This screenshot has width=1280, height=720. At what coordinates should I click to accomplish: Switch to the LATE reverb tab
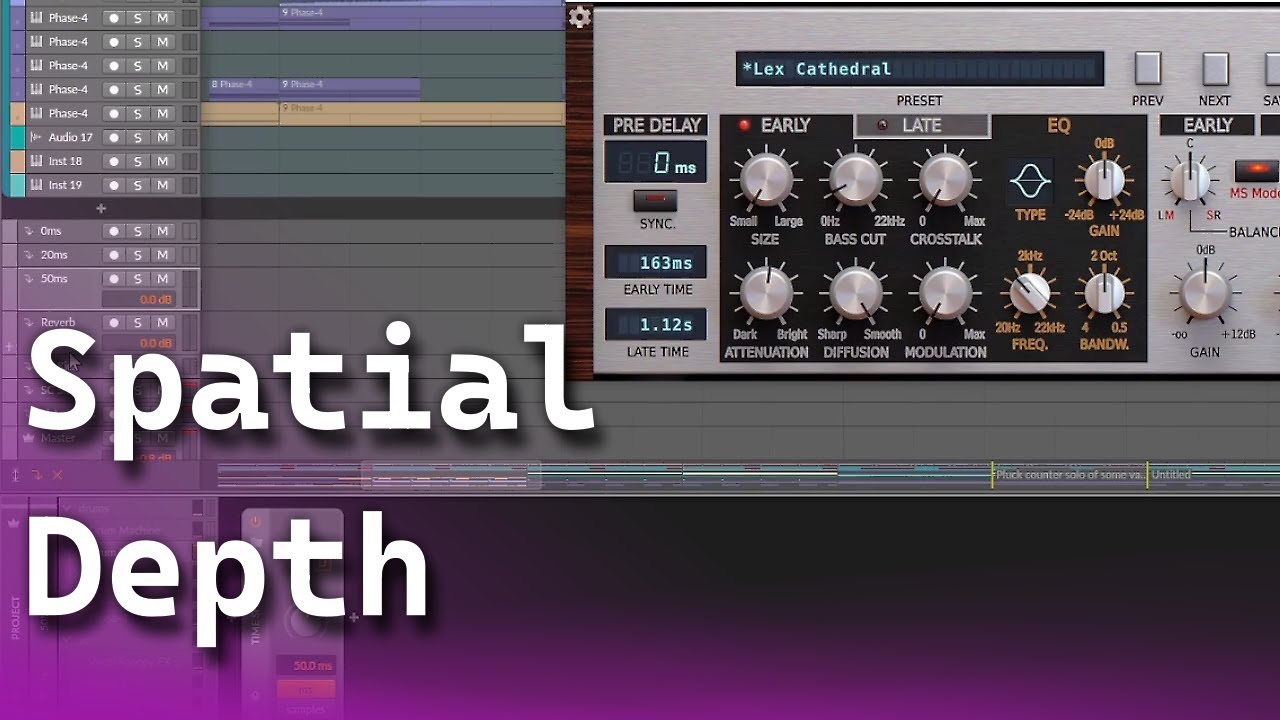click(921, 126)
